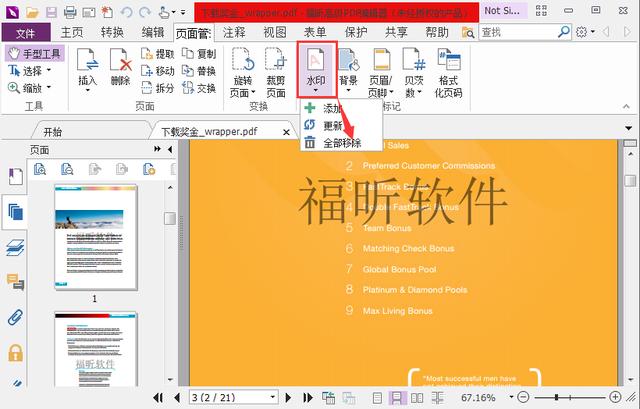Enable facing pages view mode
This screenshot has height=409, width=640.
coord(417,398)
